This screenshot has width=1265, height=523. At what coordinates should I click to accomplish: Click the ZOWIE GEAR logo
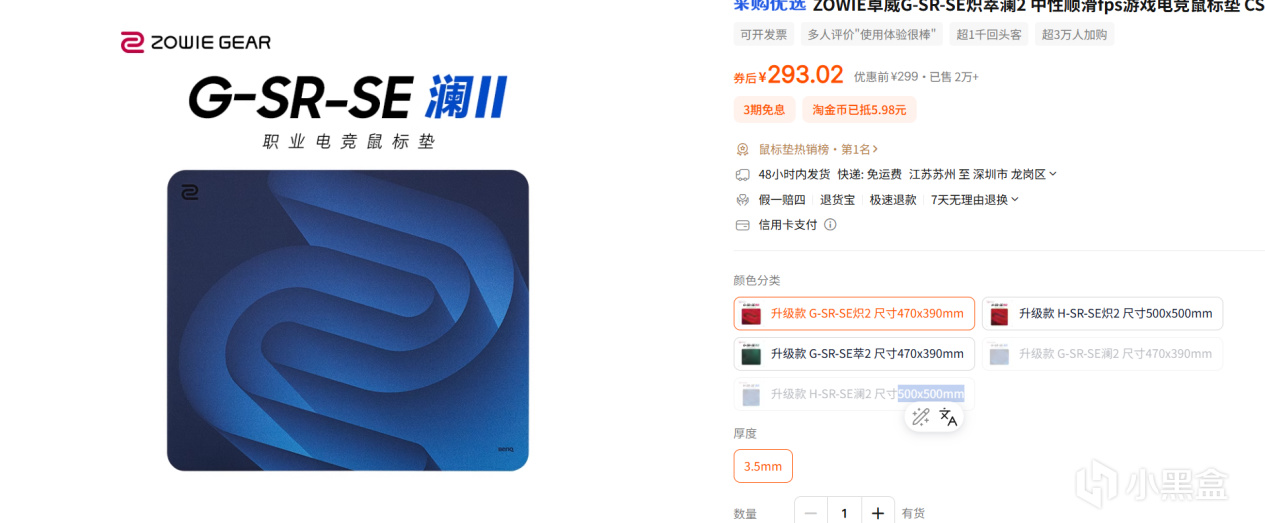pyautogui.click(x=196, y=42)
